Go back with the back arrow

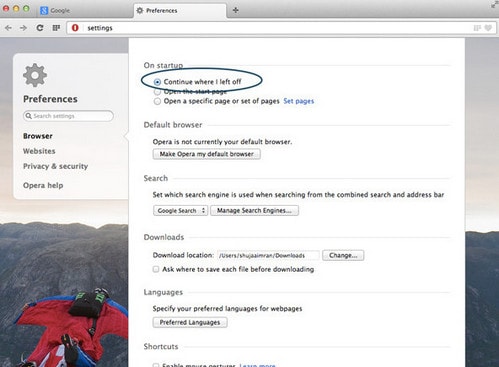point(8,28)
